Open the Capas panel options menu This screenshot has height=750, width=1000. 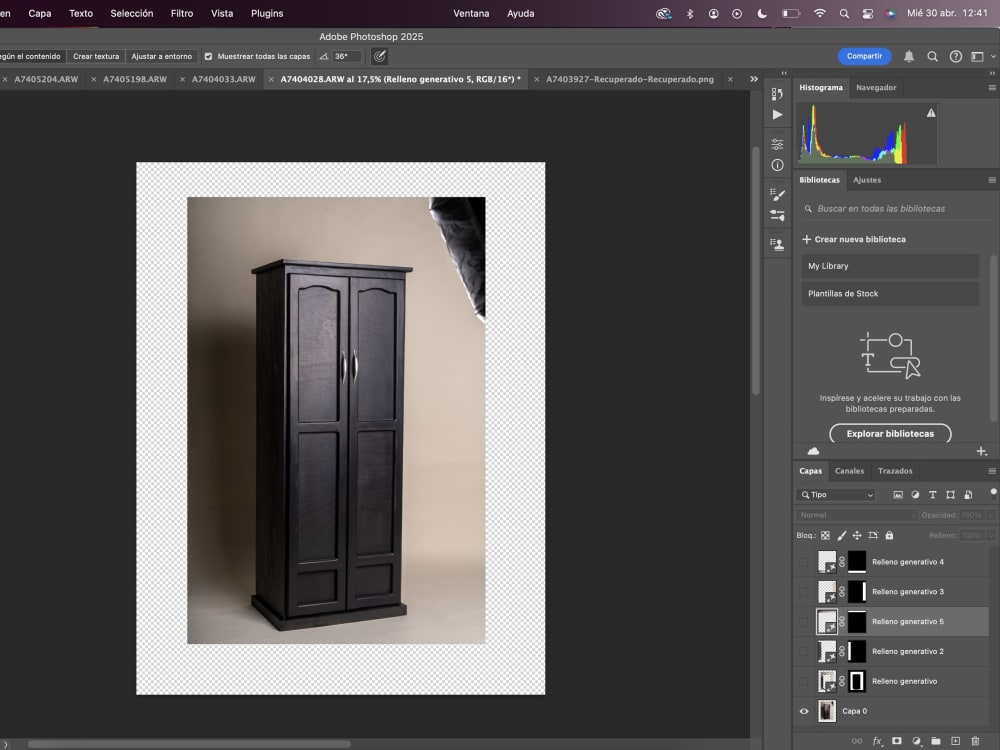pos(992,471)
